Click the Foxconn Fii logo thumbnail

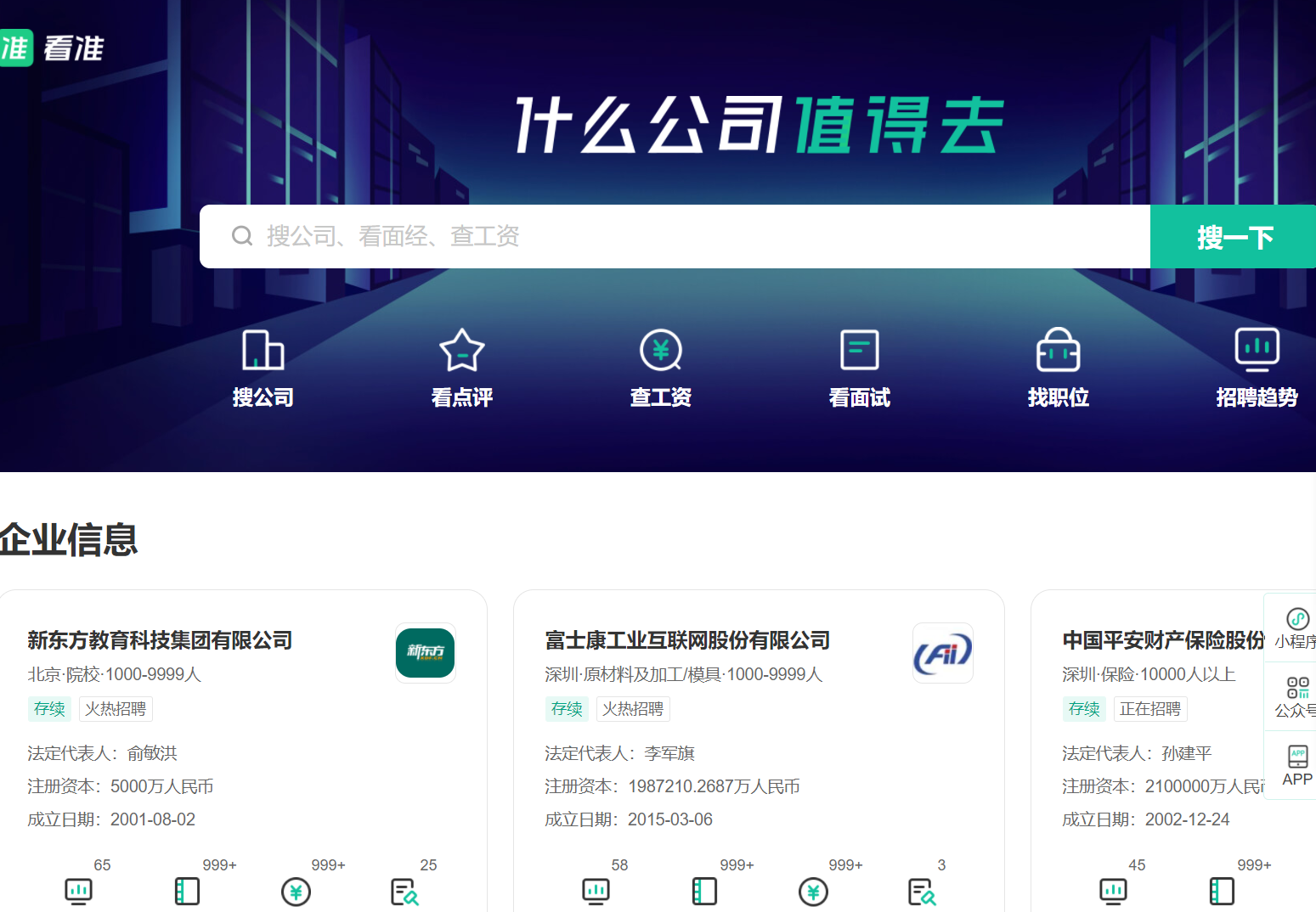942,652
